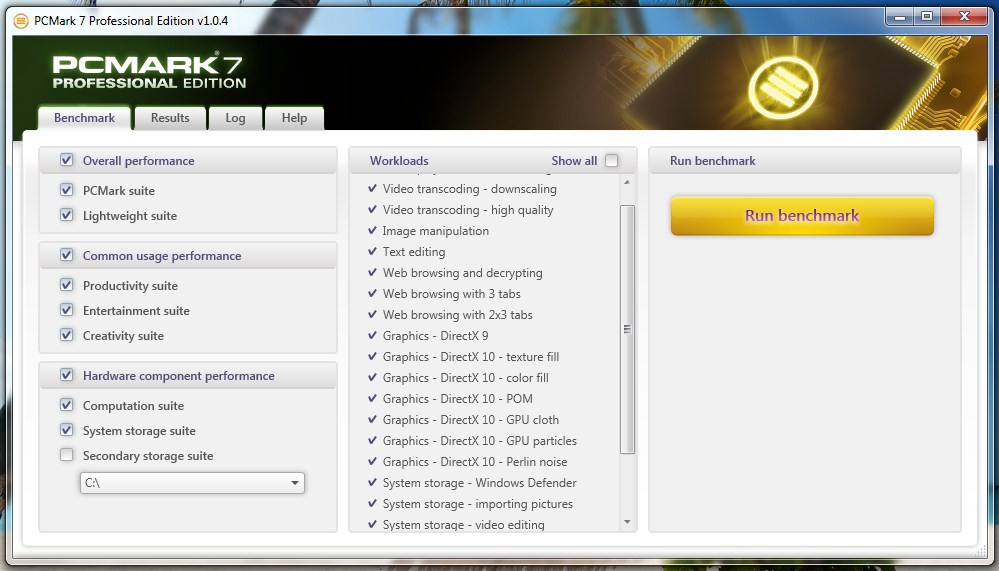Image resolution: width=999 pixels, height=571 pixels.
Task: Click the workloads list scroll down arrow
Action: [627, 522]
